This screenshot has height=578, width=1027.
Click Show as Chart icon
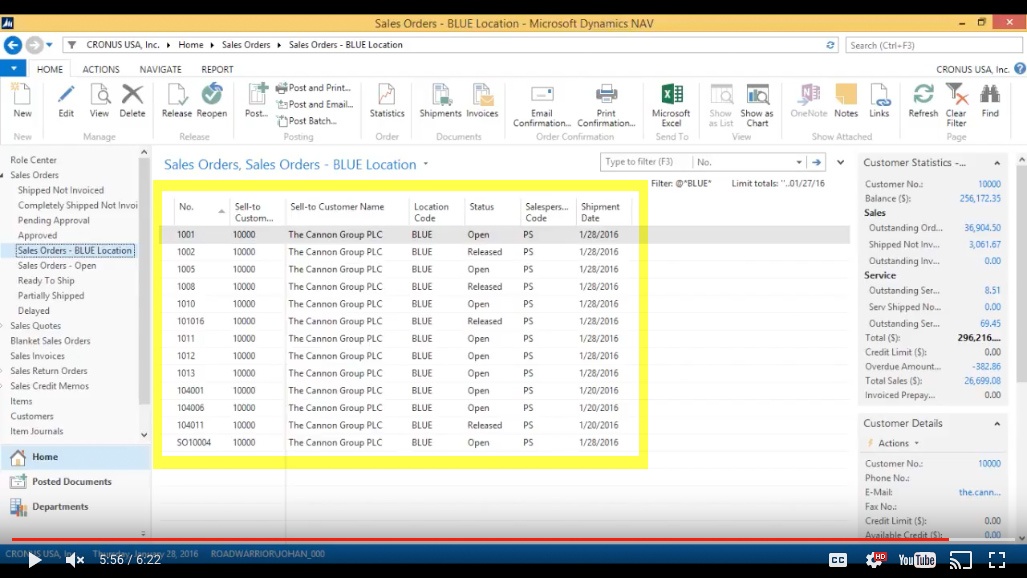click(x=757, y=106)
